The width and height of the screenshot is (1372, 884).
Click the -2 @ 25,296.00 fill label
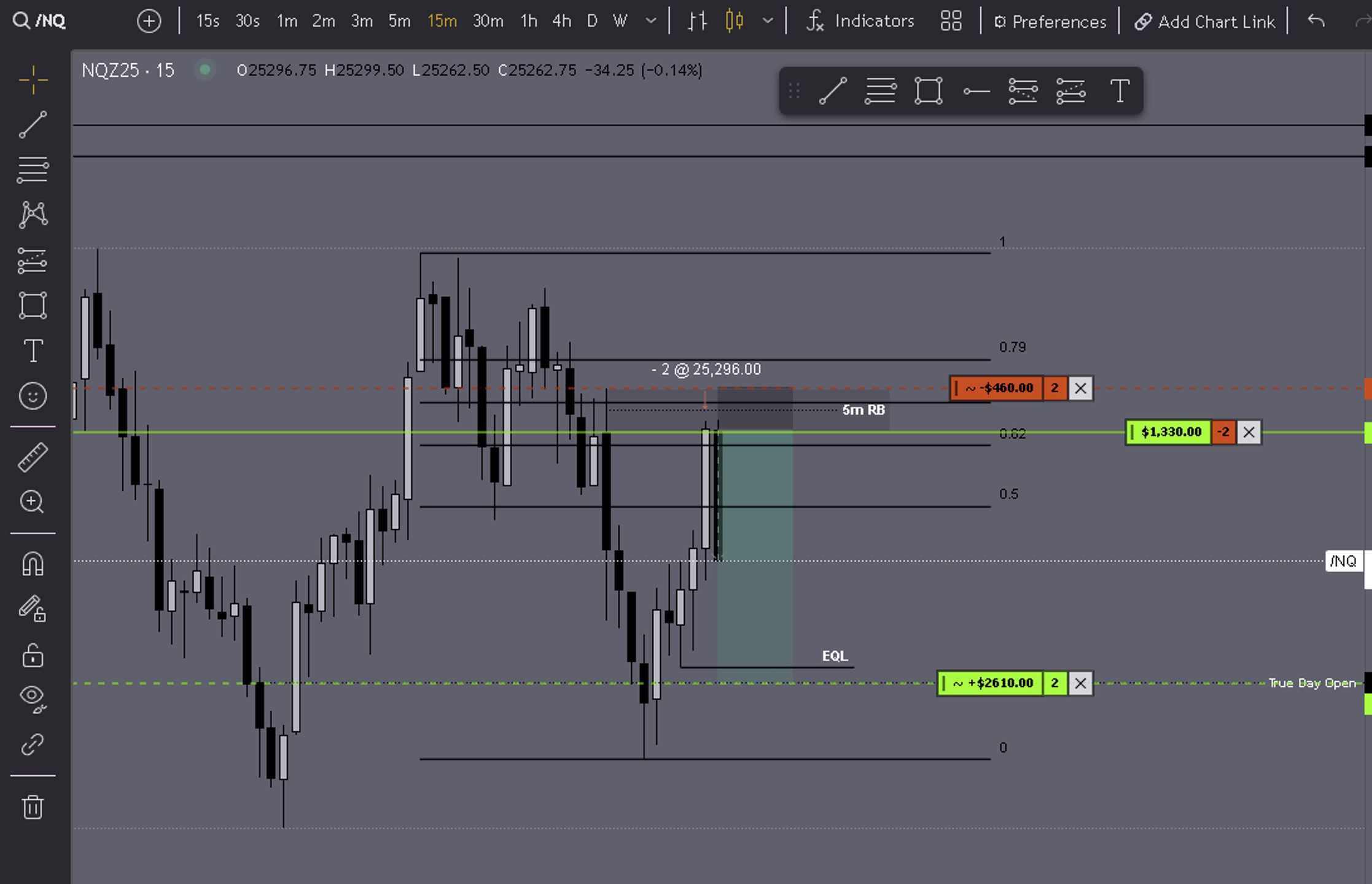coord(706,370)
